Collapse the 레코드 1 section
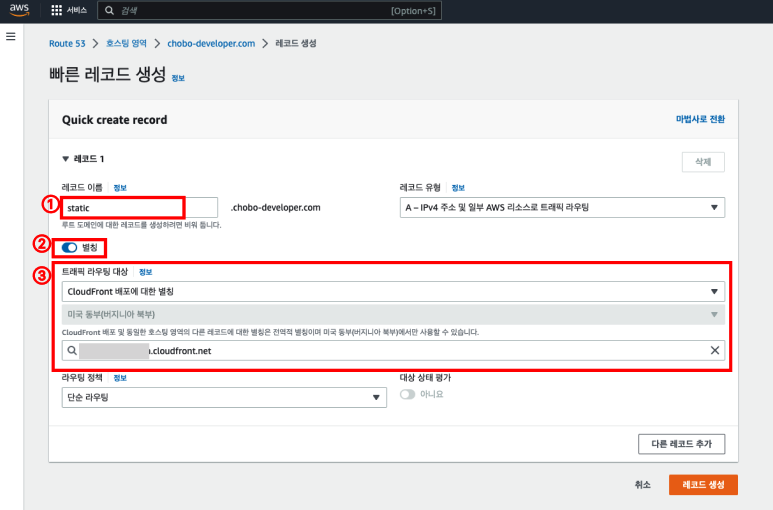This screenshot has width=773, height=510. point(66,159)
